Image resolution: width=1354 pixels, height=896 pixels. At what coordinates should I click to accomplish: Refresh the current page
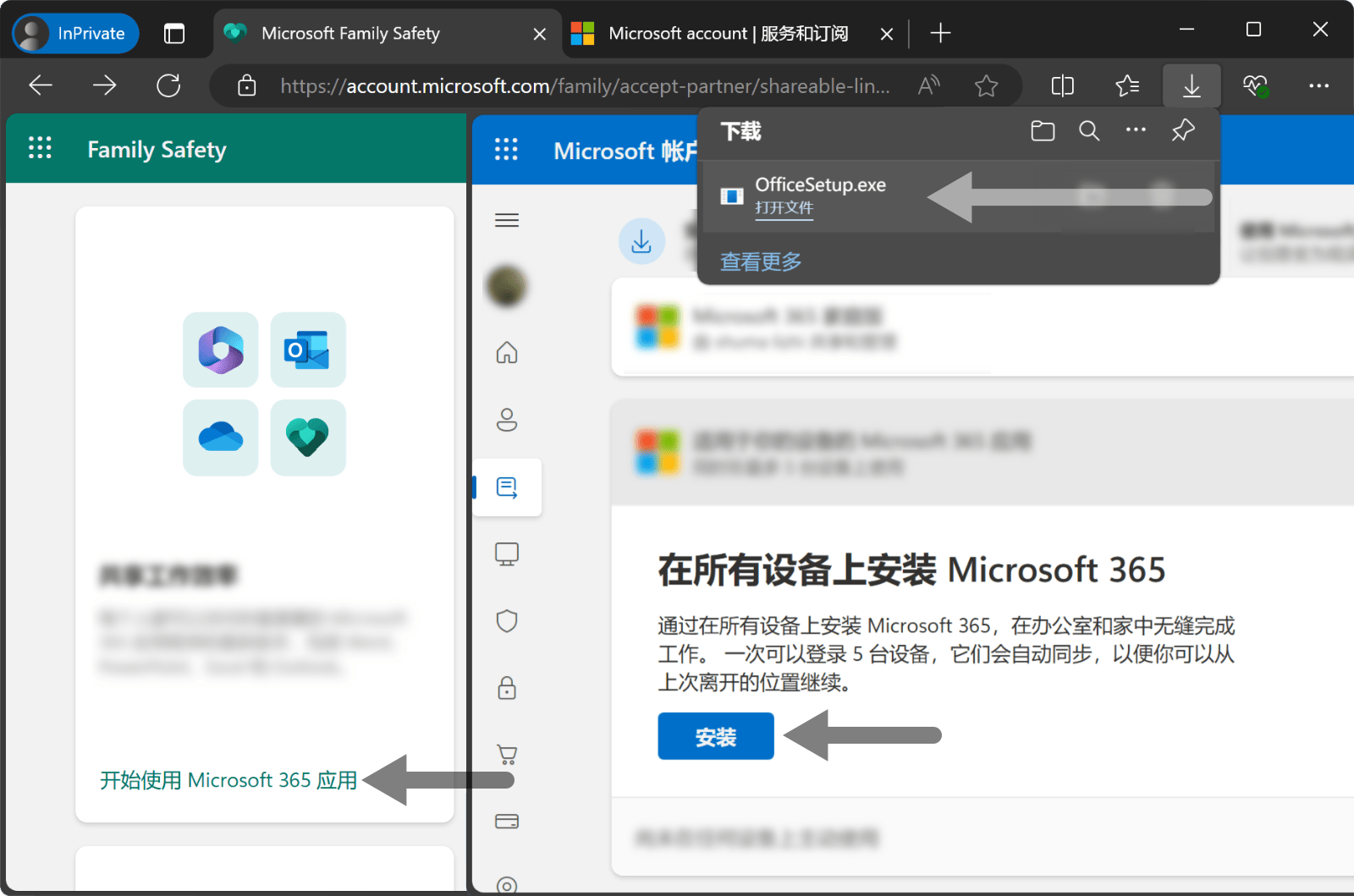coord(168,85)
